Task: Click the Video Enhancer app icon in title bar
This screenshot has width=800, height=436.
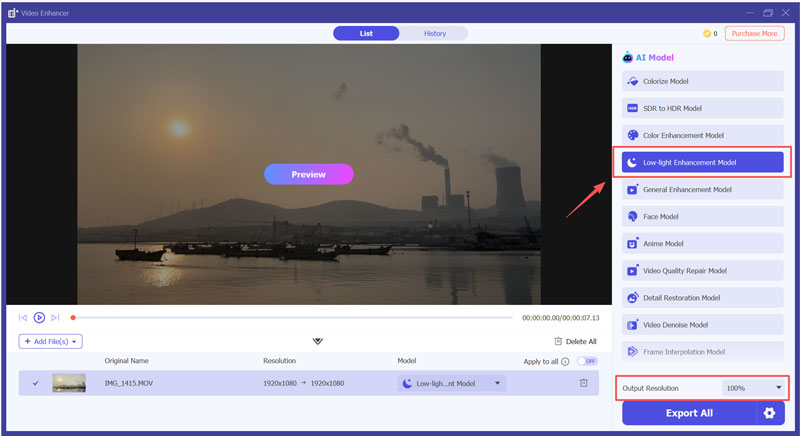Action: pyautogui.click(x=13, y=13)
